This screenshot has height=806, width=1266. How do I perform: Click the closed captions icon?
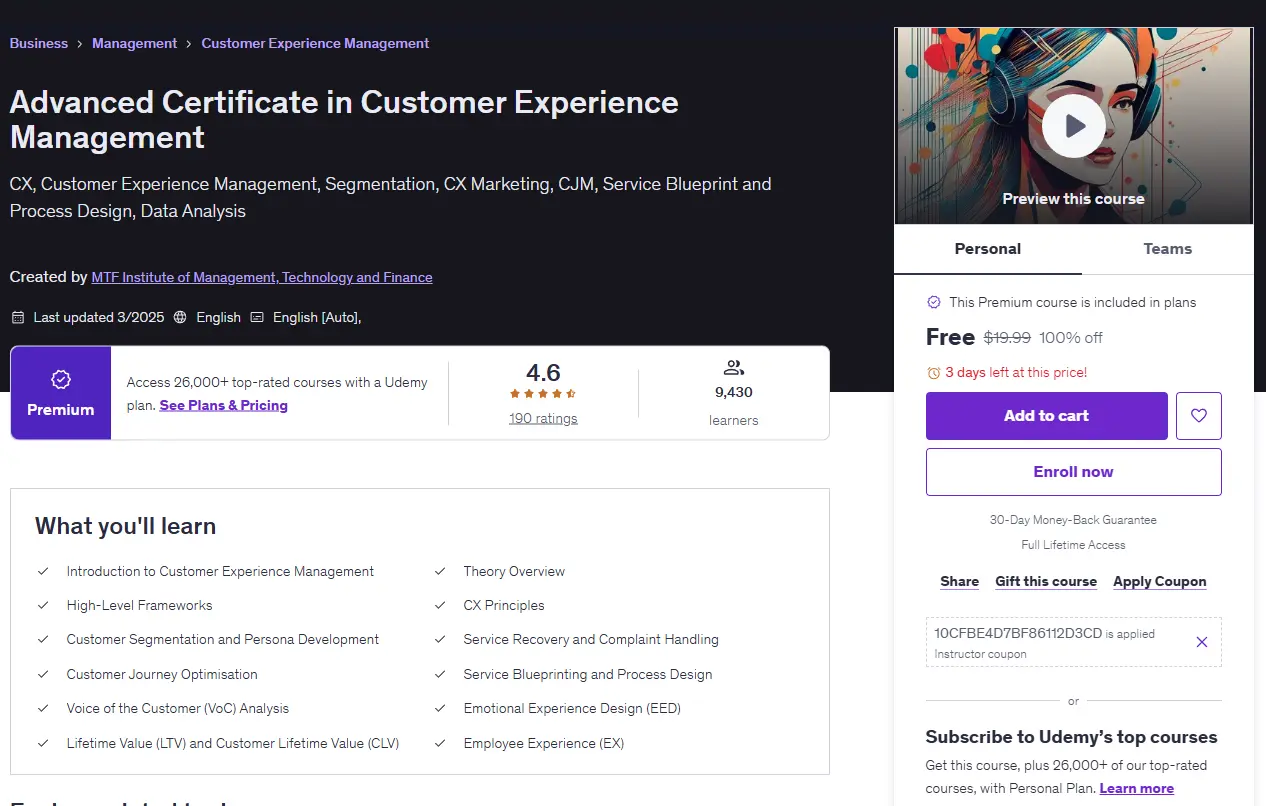(x=257, y=317)
